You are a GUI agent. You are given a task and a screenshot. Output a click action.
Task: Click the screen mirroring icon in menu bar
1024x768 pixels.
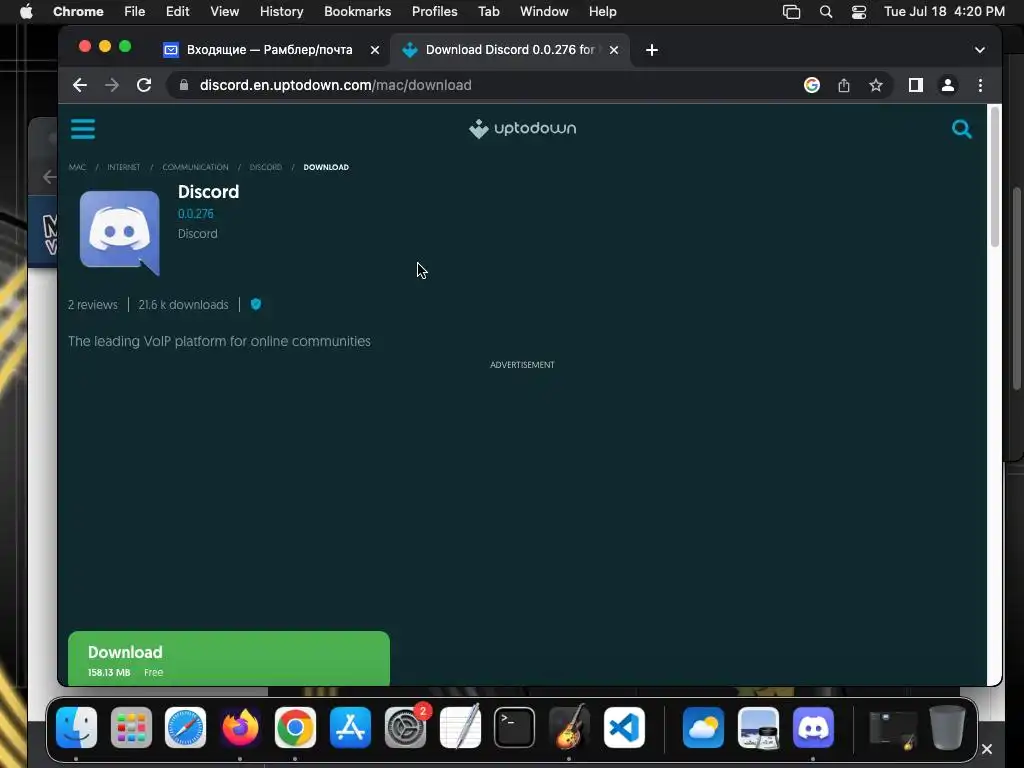tap(792, 12)
